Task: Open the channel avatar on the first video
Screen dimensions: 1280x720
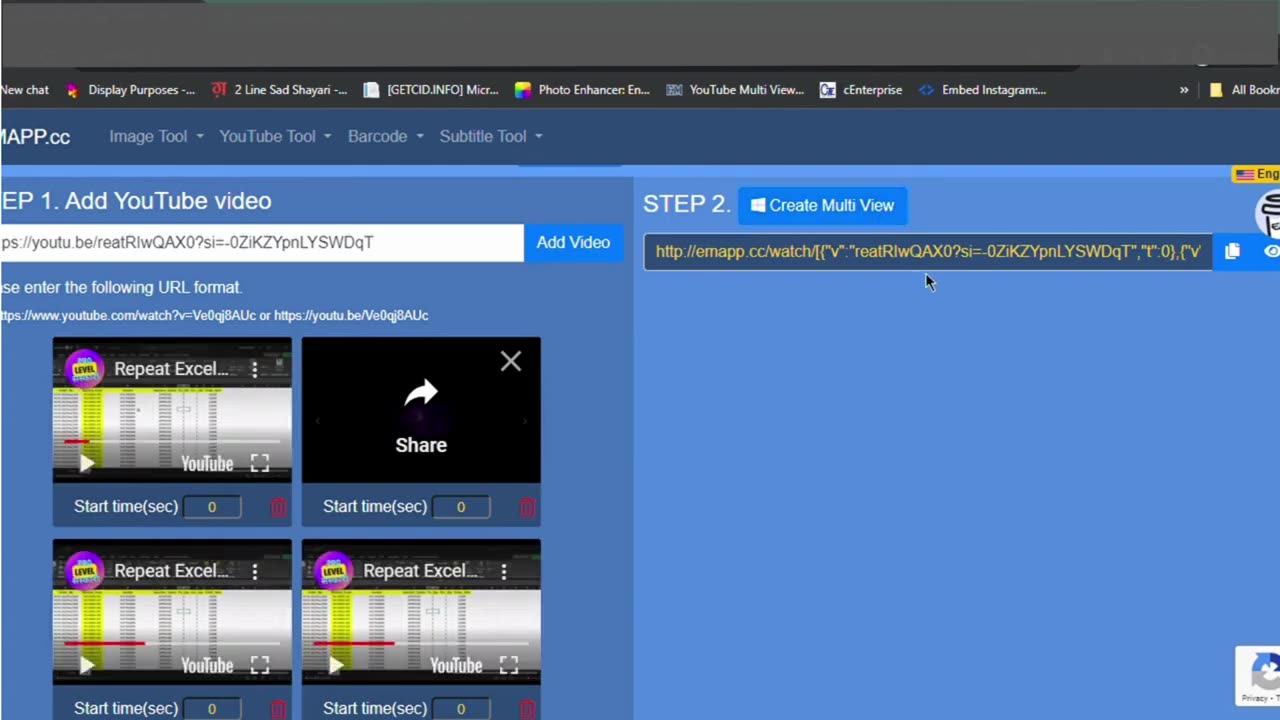Action: coord(84,369)
